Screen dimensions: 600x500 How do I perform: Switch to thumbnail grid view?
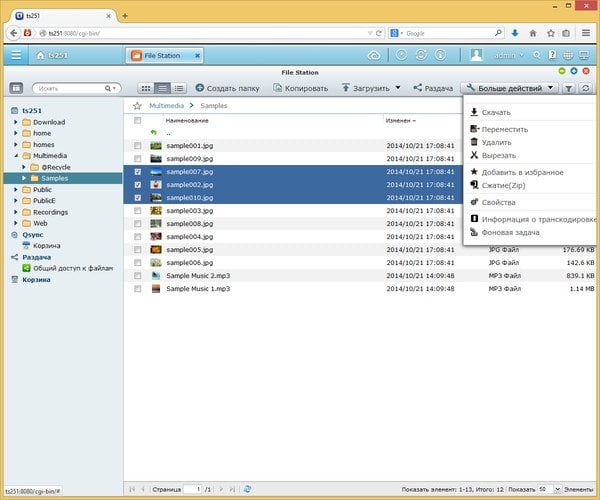click(x=146, y=88)
